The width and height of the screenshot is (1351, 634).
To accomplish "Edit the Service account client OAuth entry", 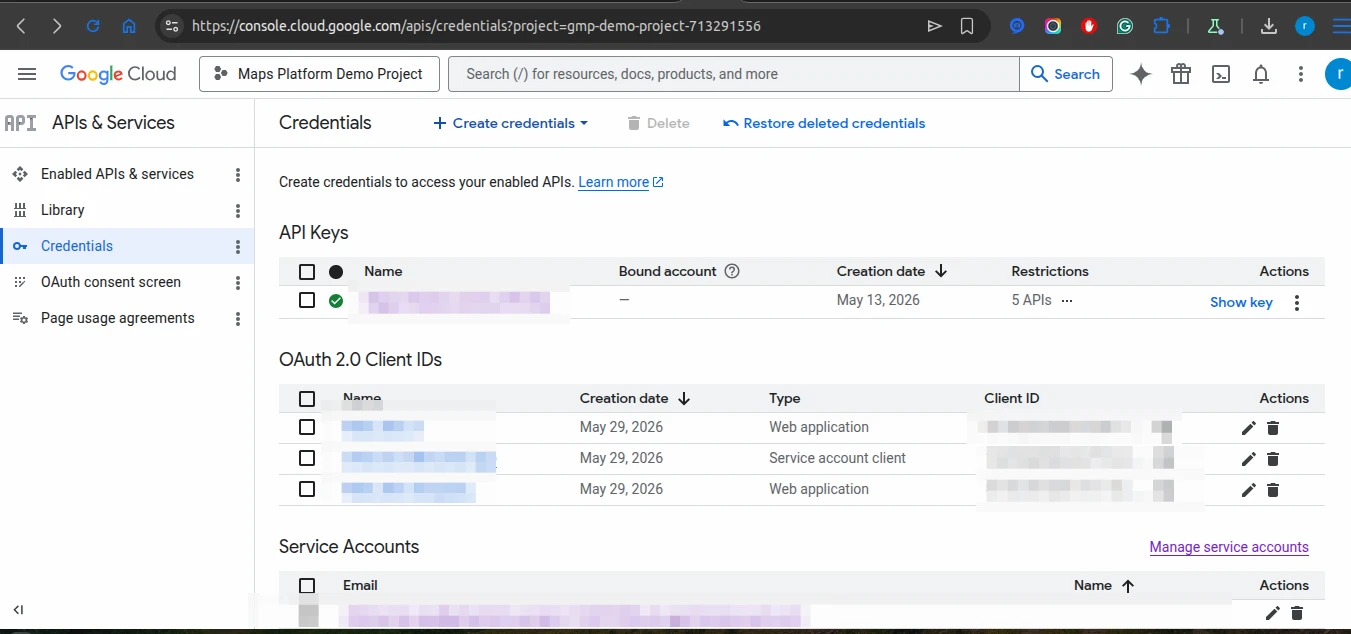I will click(x=1248, y=459).
